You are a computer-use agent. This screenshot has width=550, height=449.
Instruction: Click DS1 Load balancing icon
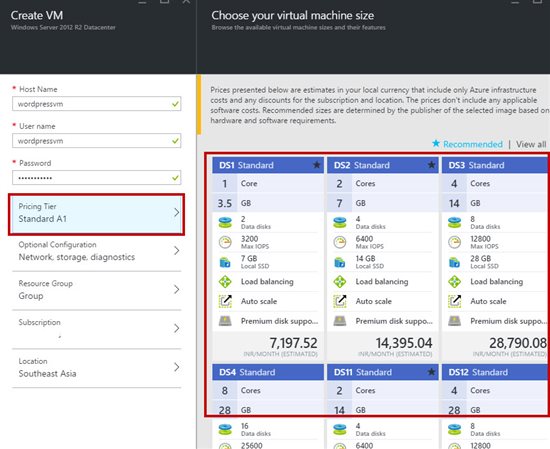(225, 282)
